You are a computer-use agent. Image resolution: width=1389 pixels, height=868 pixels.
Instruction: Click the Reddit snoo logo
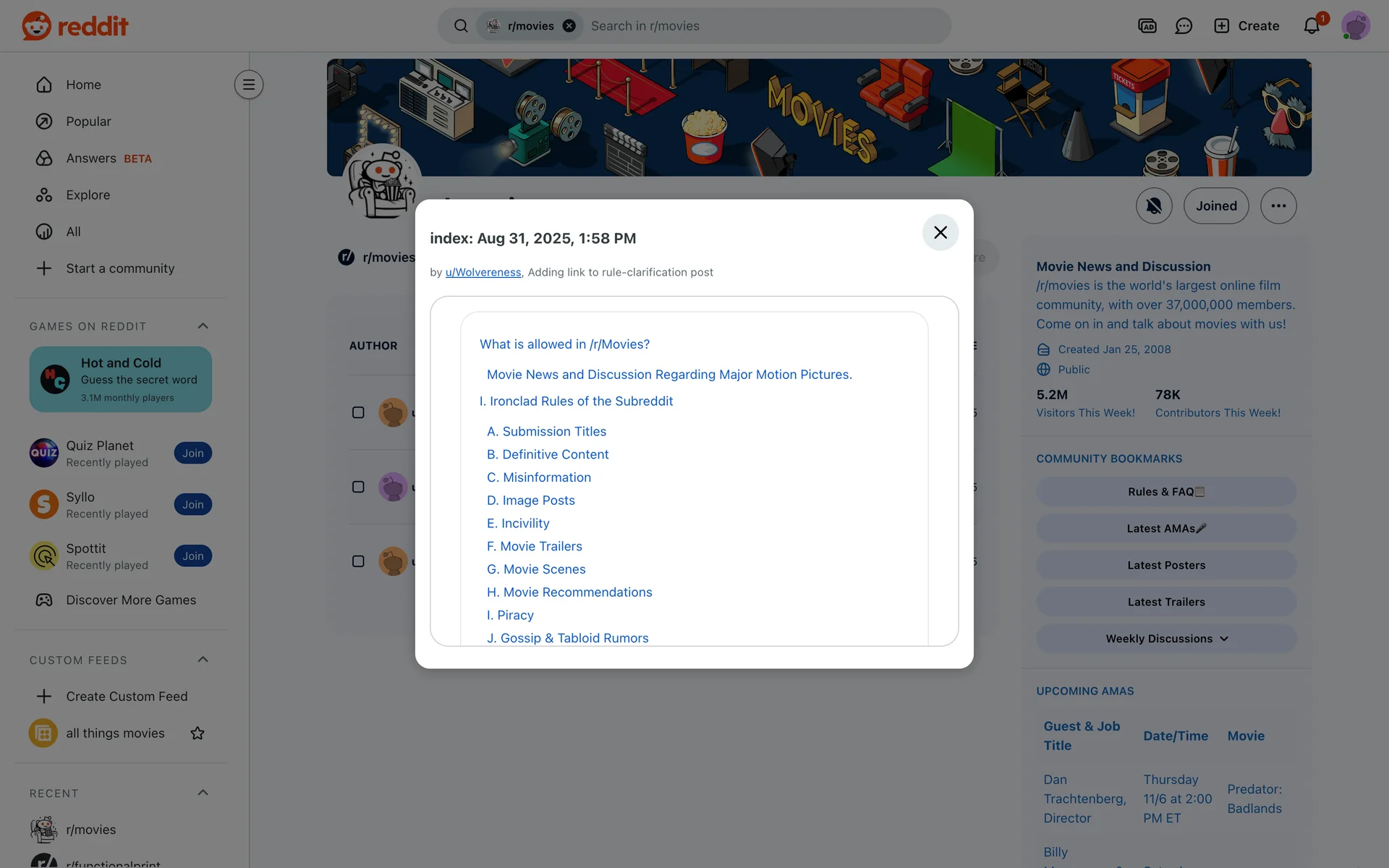click(36, 26)
